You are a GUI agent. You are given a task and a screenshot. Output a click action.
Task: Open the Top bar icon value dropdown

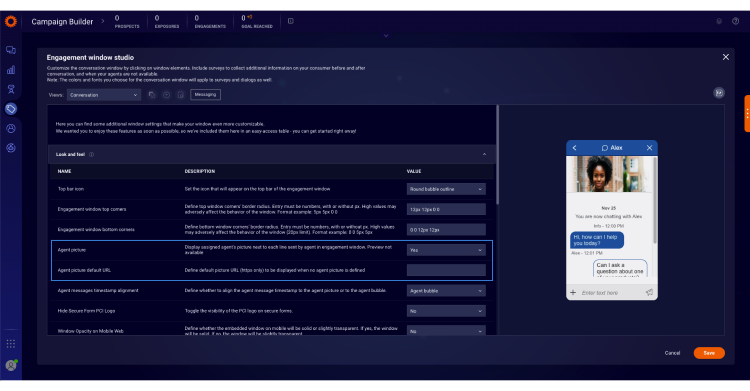[x=446, y=189]
